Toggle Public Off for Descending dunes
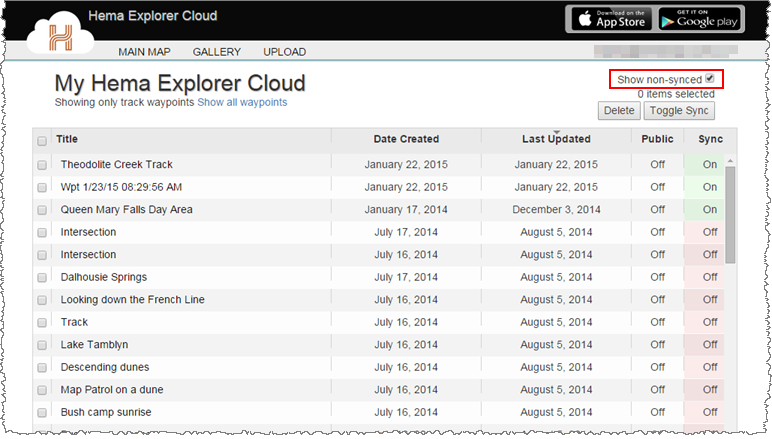 point(657,367)
